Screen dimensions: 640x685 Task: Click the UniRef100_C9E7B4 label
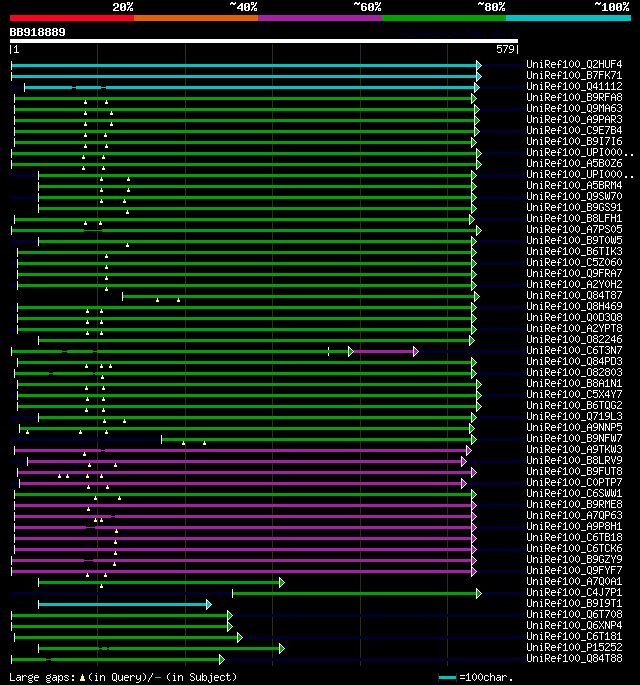574,130
